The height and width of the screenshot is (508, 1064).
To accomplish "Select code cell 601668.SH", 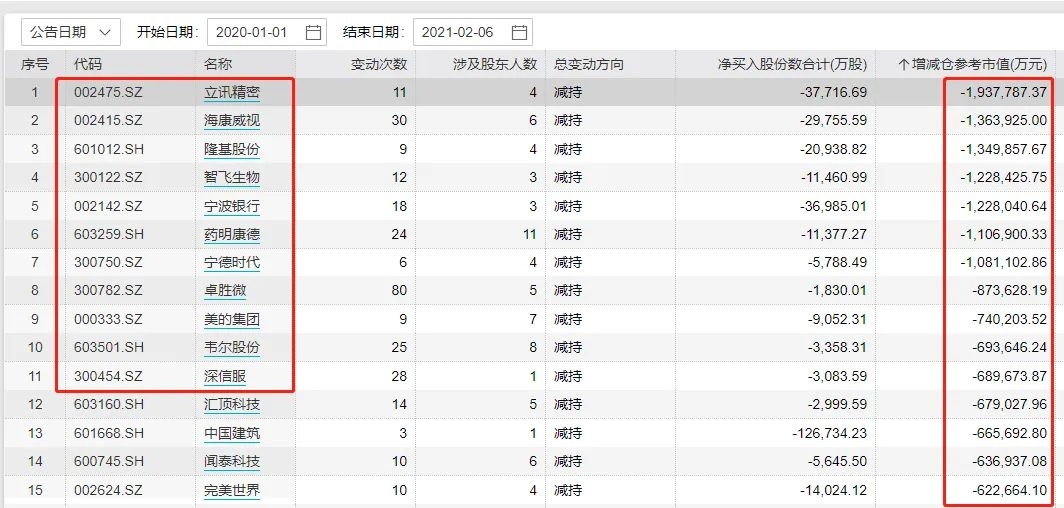I will 109,433.
